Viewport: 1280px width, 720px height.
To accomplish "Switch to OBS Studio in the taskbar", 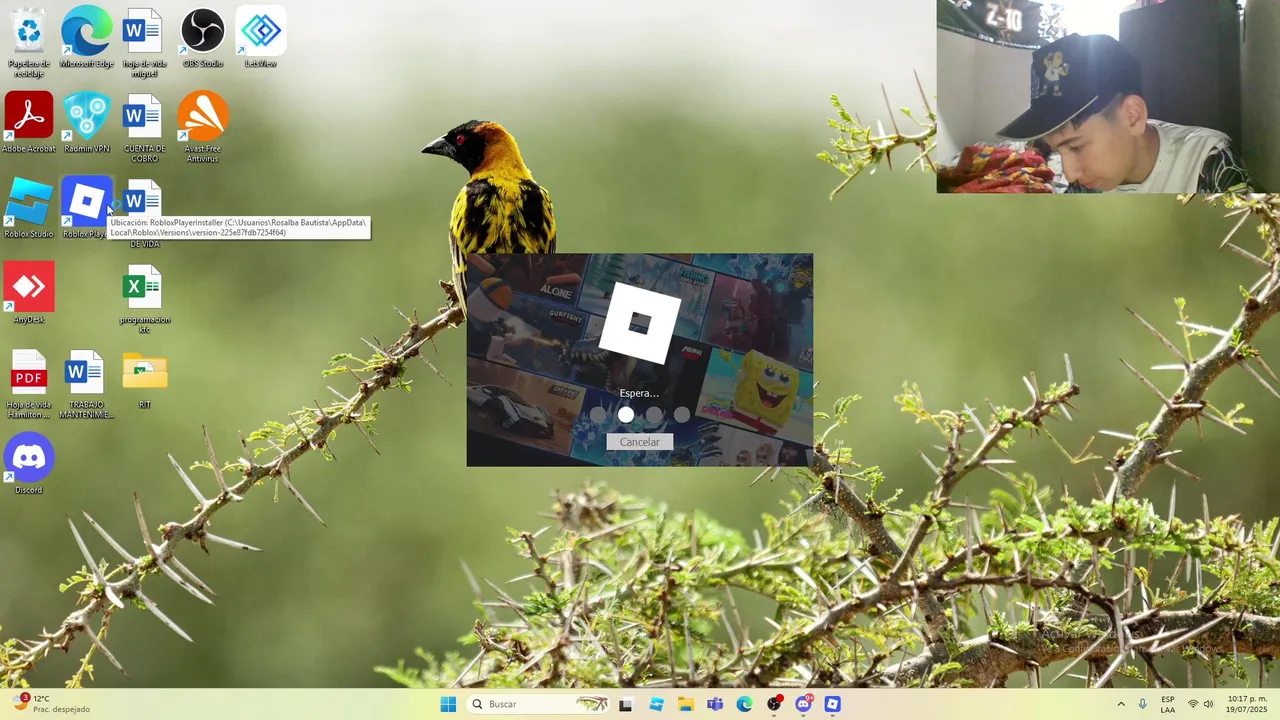I will pyautogui.click(x=774, y=704).
